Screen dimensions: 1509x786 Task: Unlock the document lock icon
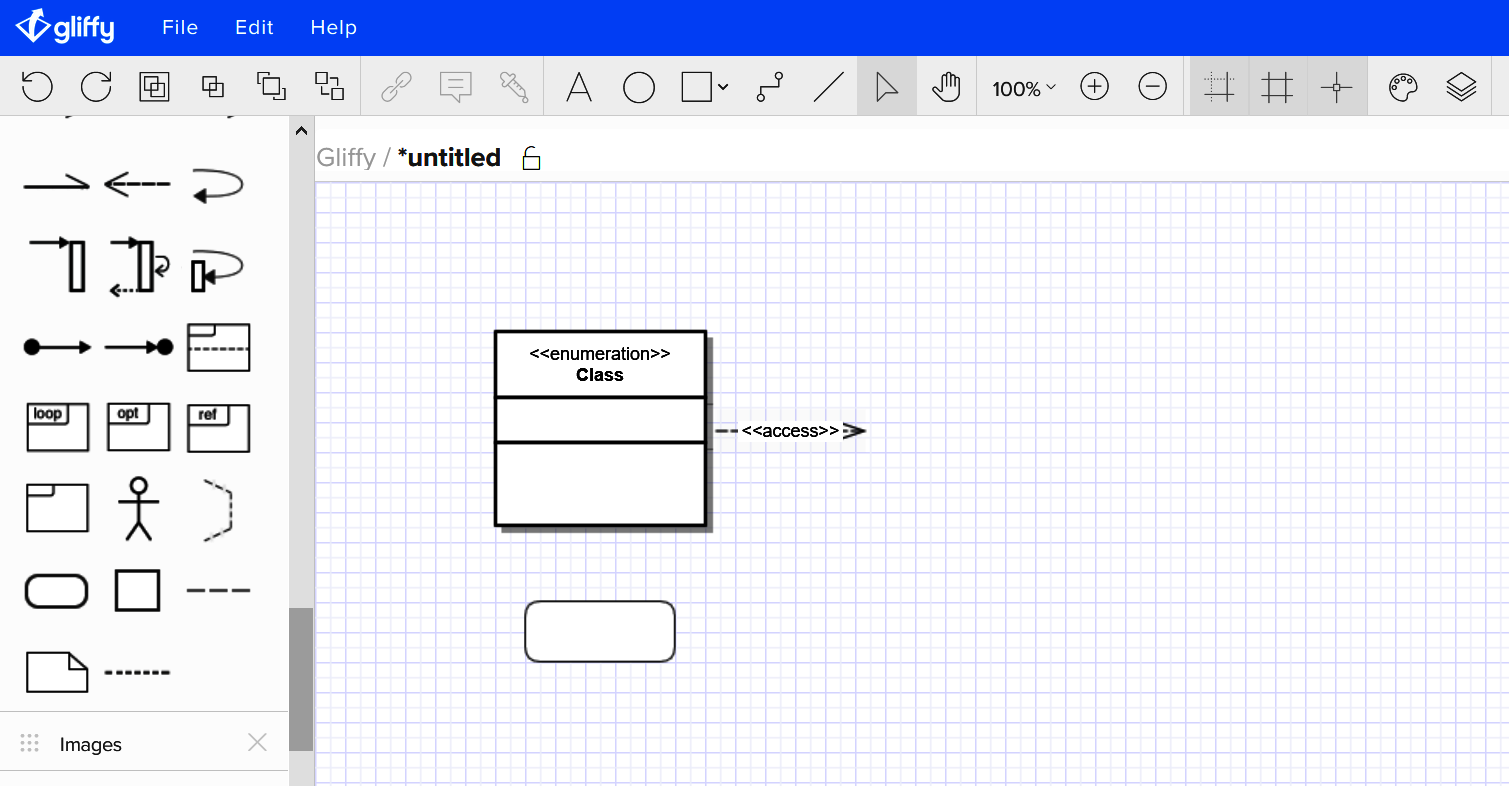coord(530,158)
